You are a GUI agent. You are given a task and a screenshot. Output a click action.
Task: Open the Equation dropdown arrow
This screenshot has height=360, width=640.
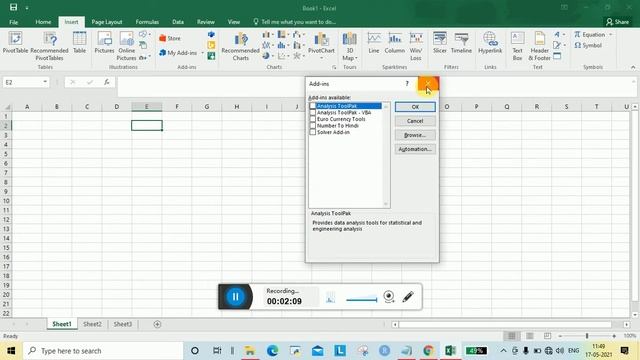tap(611, 35)
